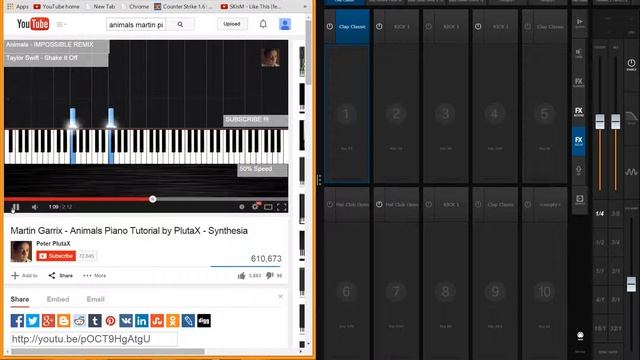This screenshot has width=640, height=360.
Task: Toggle power button on pad 9
Action: [x=478, y=204]
